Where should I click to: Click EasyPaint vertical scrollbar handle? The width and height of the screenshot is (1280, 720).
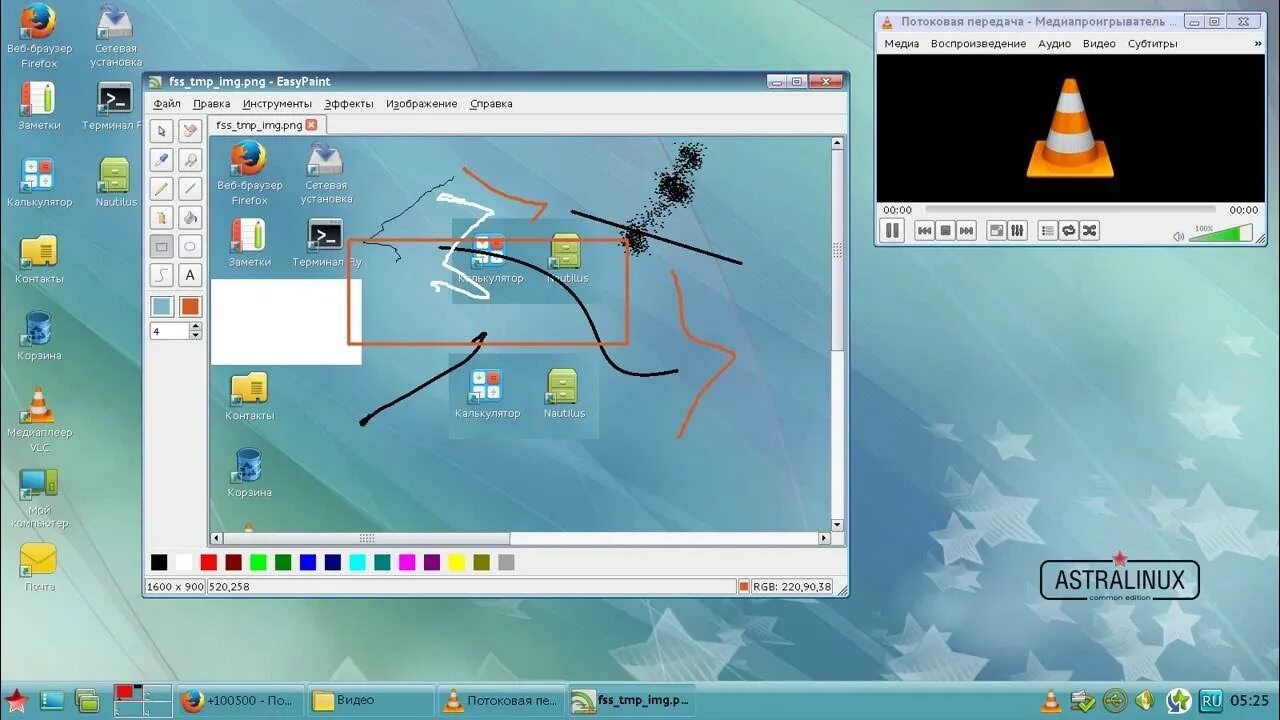(838, 250)
